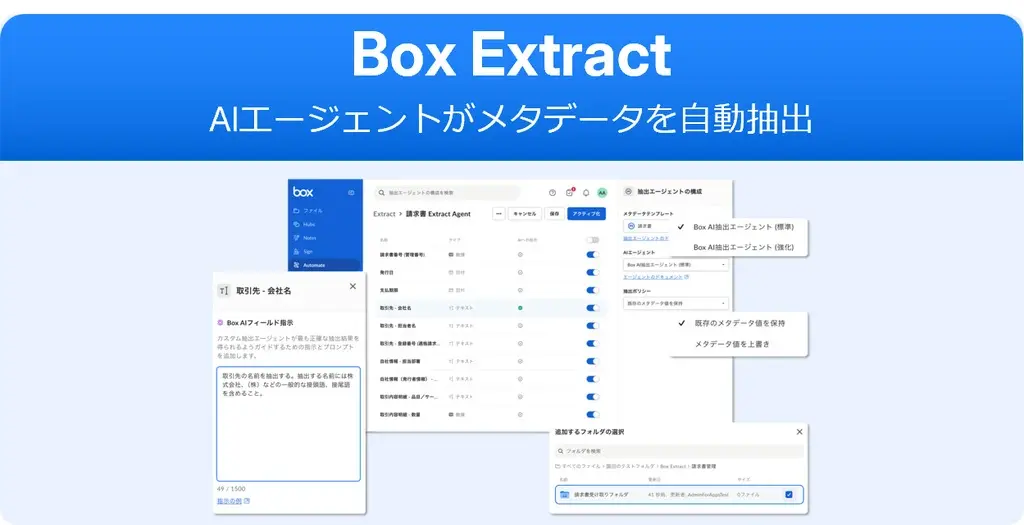Open the AIエージェント dropdown
Viewport: 1024px width, 525px height.
pos(676,265)
